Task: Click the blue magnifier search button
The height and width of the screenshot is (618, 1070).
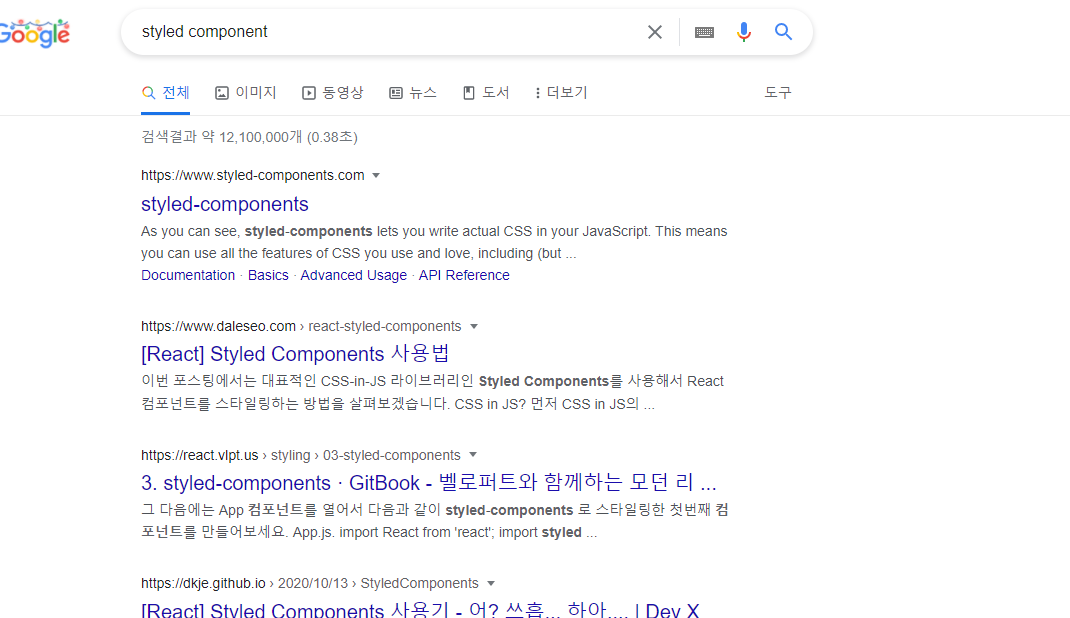Action: tap(783, 31)
